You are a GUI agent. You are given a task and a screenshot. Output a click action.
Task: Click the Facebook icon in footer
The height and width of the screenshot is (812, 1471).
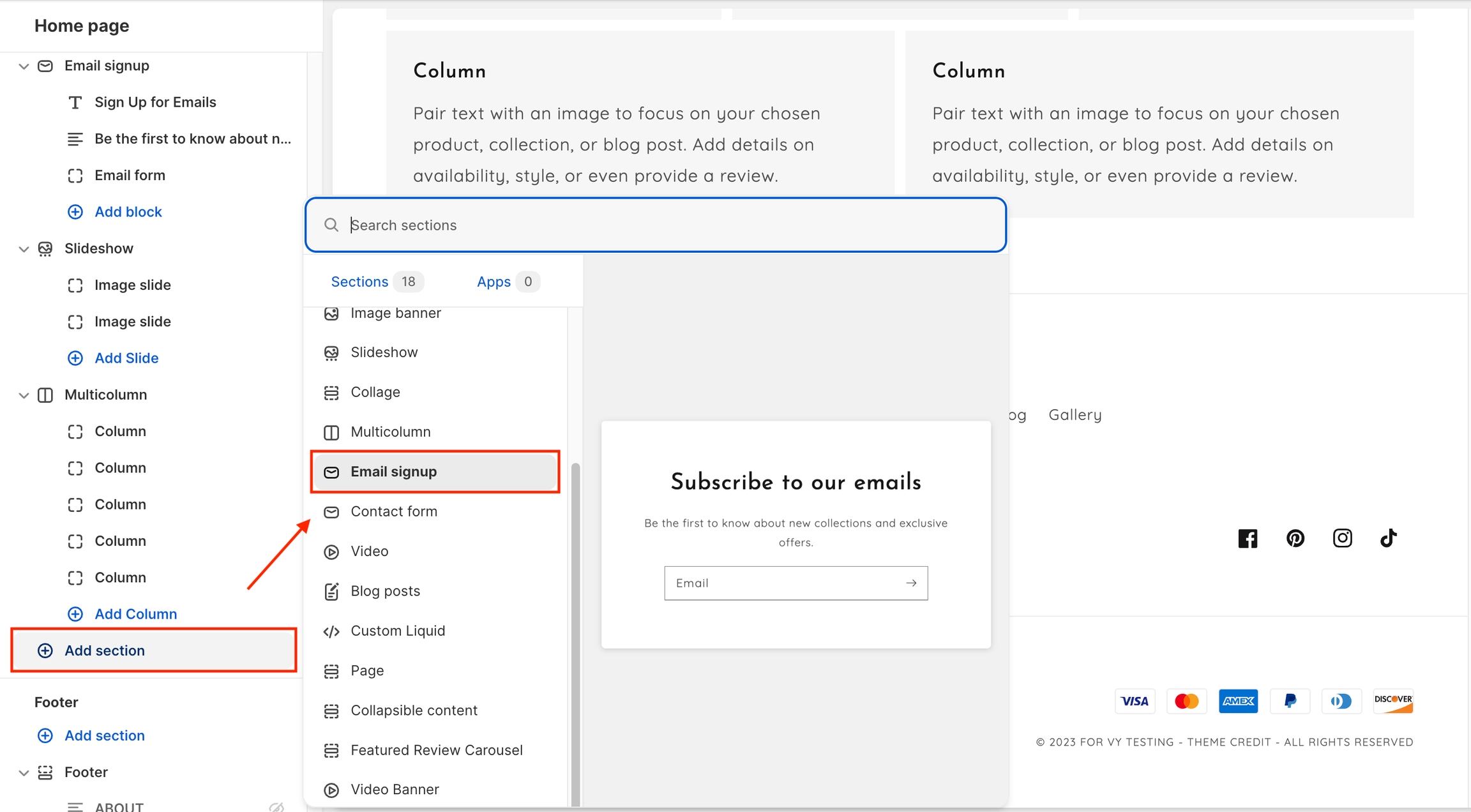click(x=1248, y=538)
